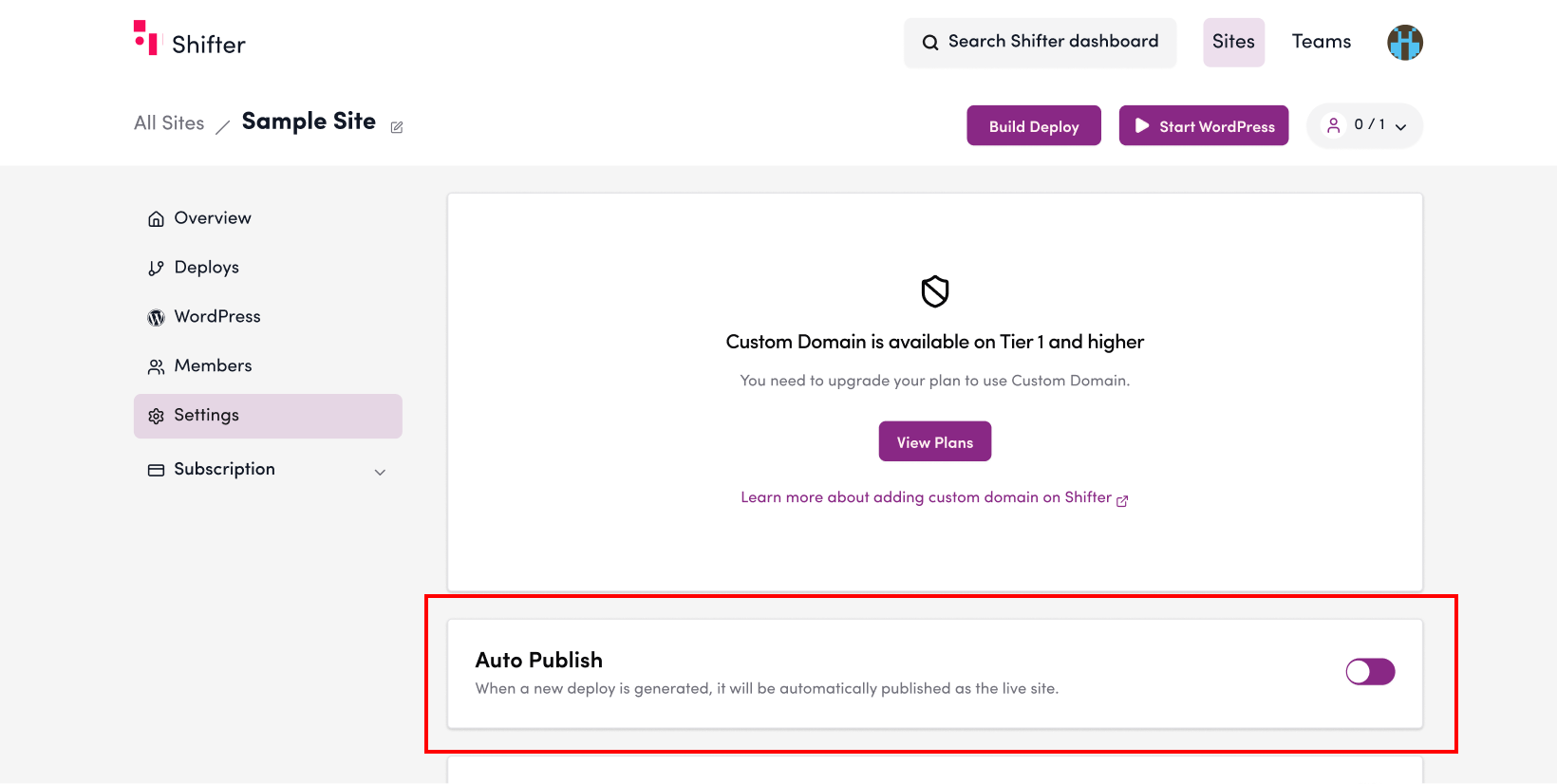Select WordPress in the sidebar

pos(268,317)
